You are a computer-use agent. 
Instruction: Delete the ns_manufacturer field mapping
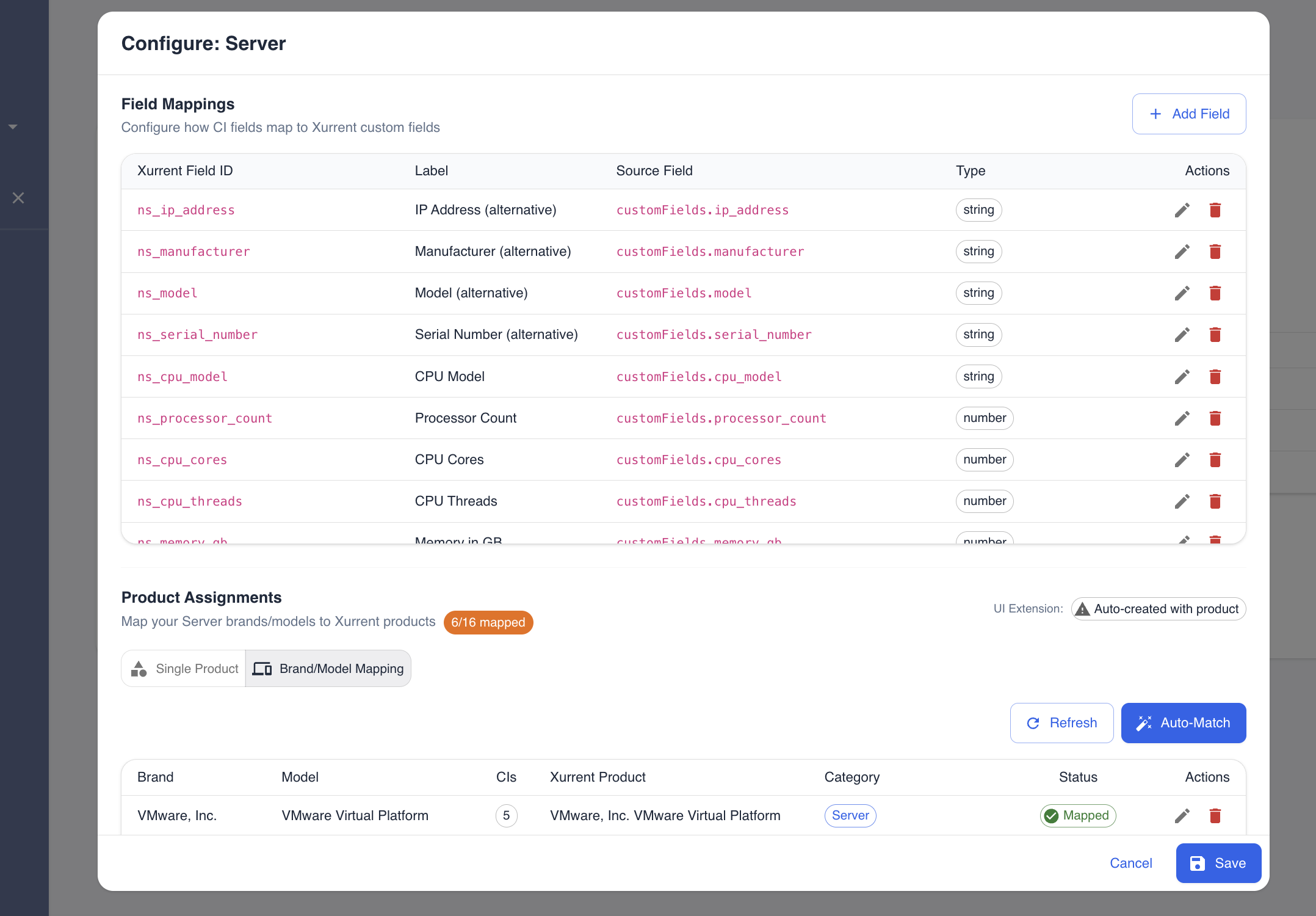click(1215, 252)
